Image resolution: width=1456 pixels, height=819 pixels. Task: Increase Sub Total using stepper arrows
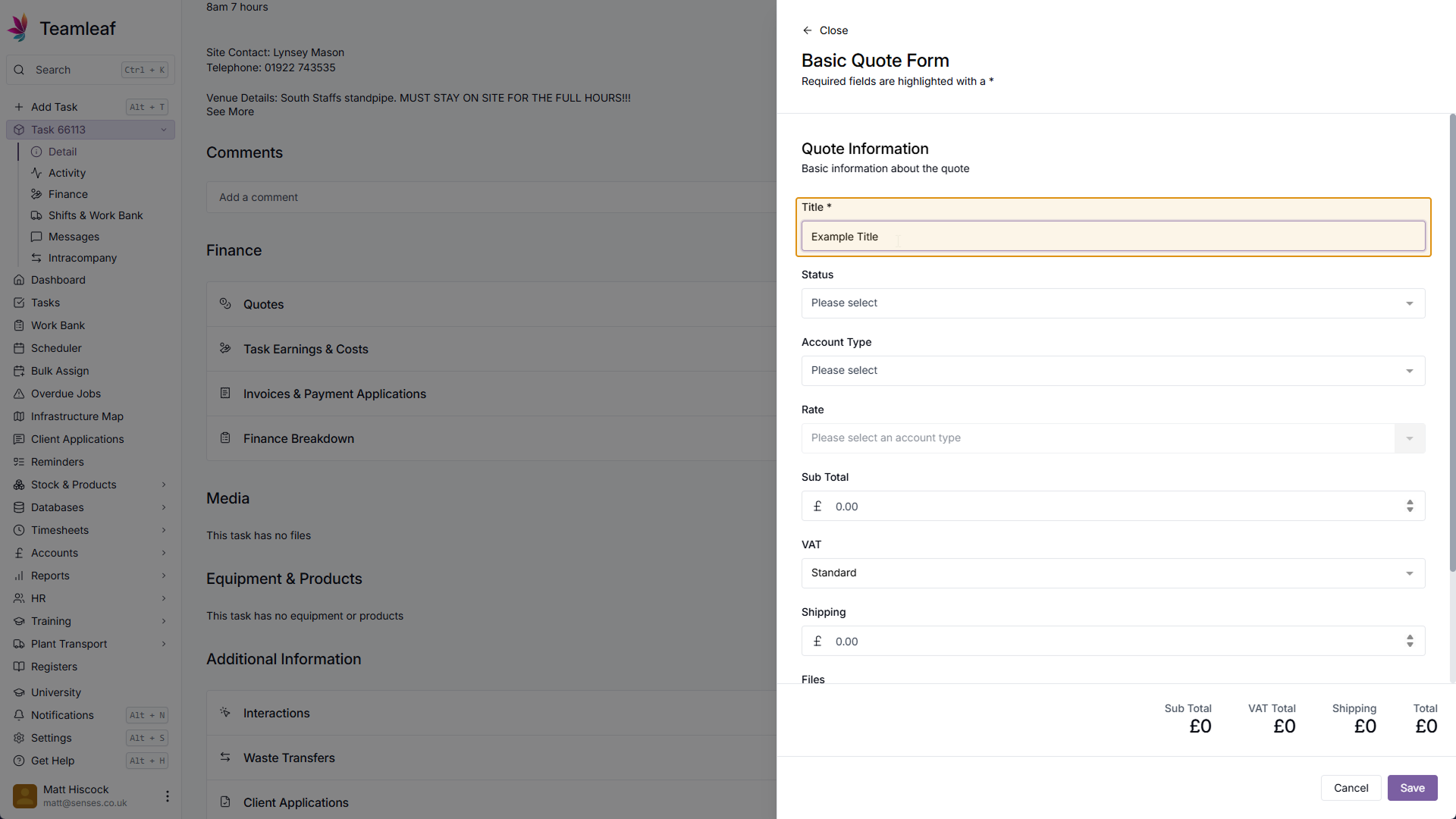coord(1410,502)
